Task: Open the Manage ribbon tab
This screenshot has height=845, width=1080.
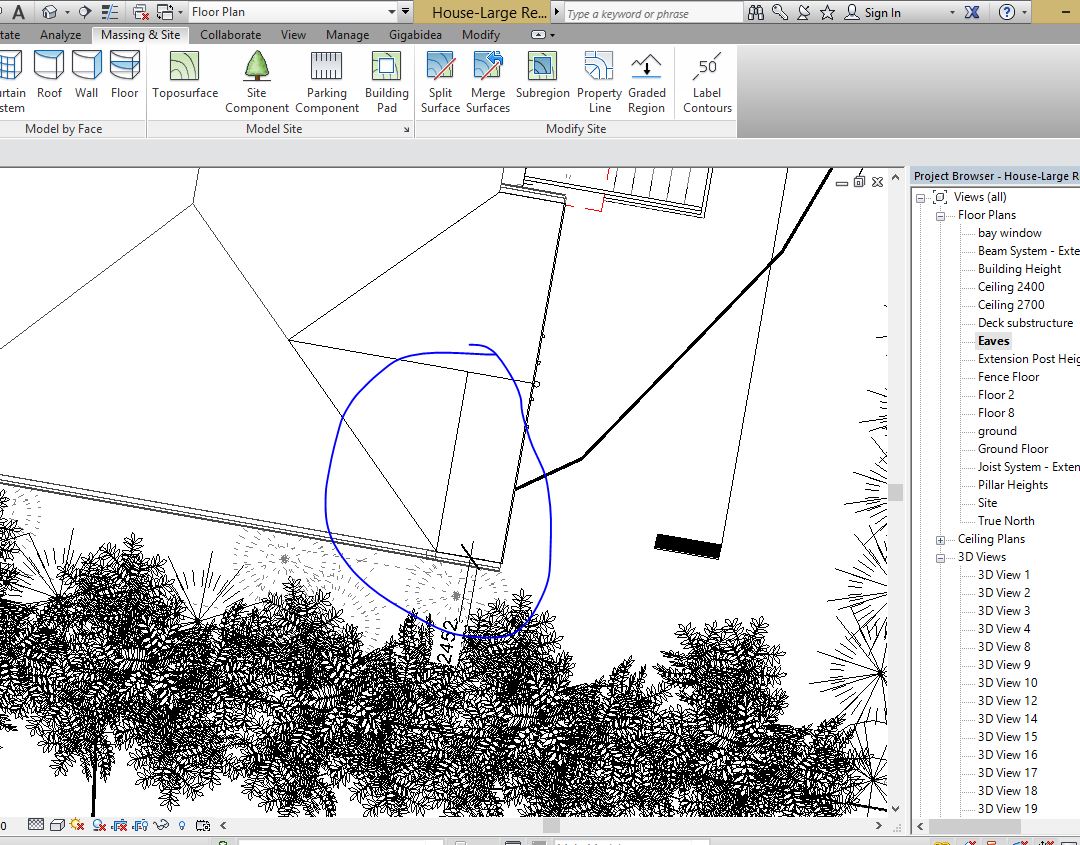Action: click(x=347, y=35)
